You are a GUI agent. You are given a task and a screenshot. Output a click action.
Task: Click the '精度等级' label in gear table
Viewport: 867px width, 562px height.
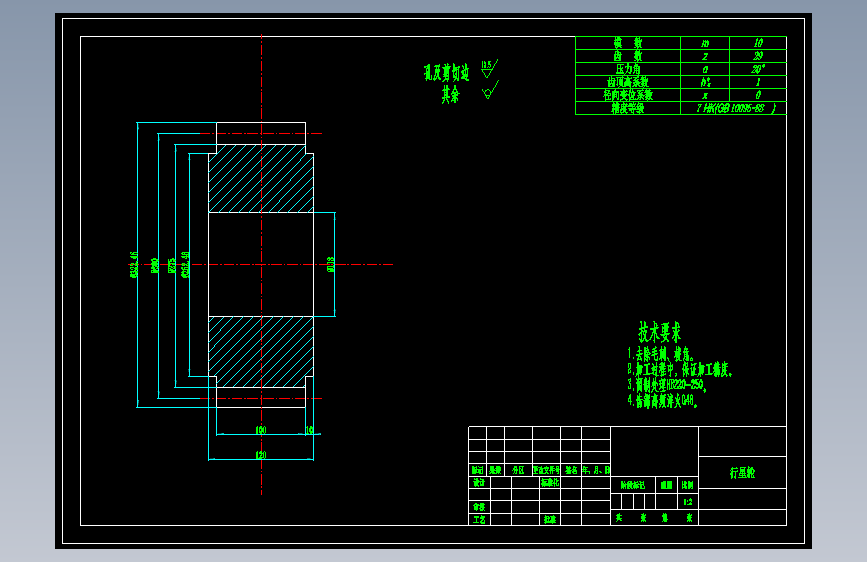point(628,108)
